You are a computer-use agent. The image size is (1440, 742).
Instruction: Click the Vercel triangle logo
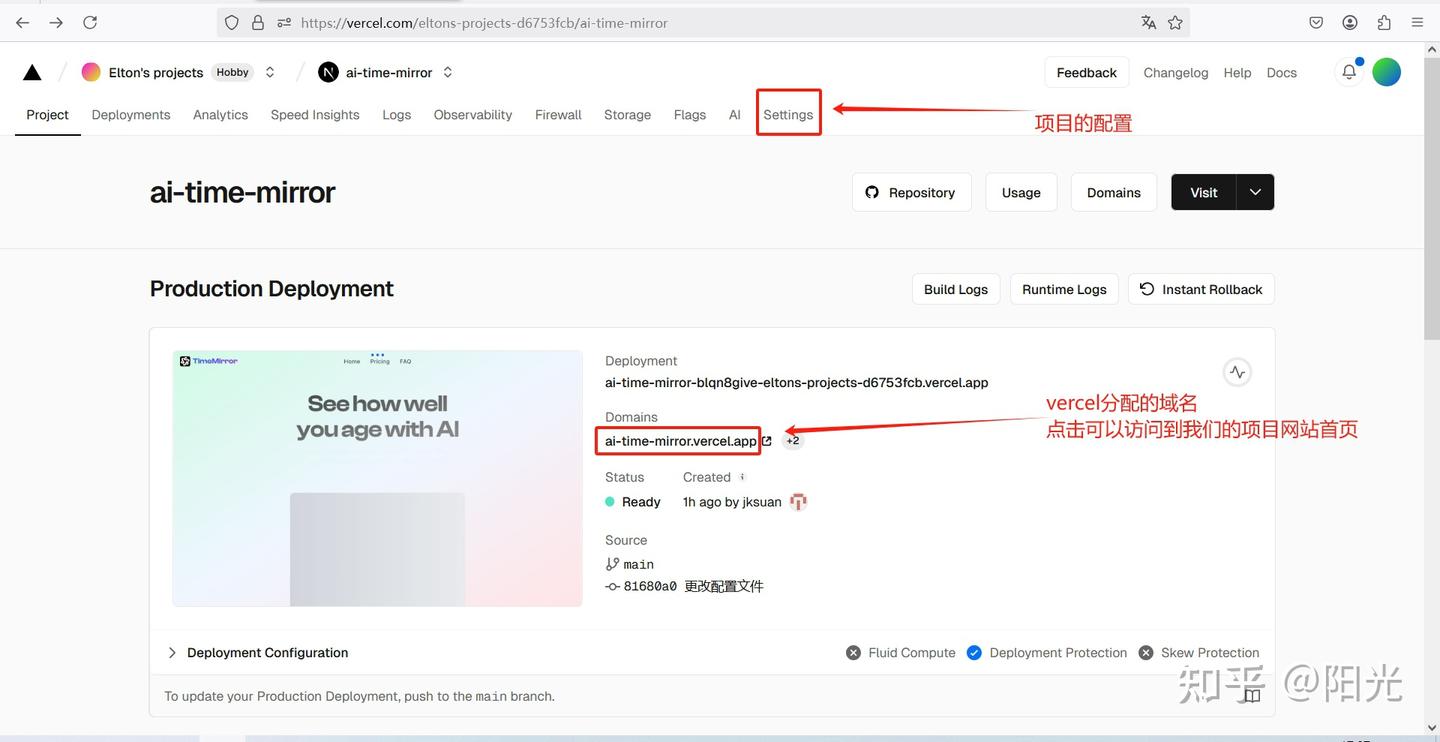pyautogui.click(x=30, y=71)
